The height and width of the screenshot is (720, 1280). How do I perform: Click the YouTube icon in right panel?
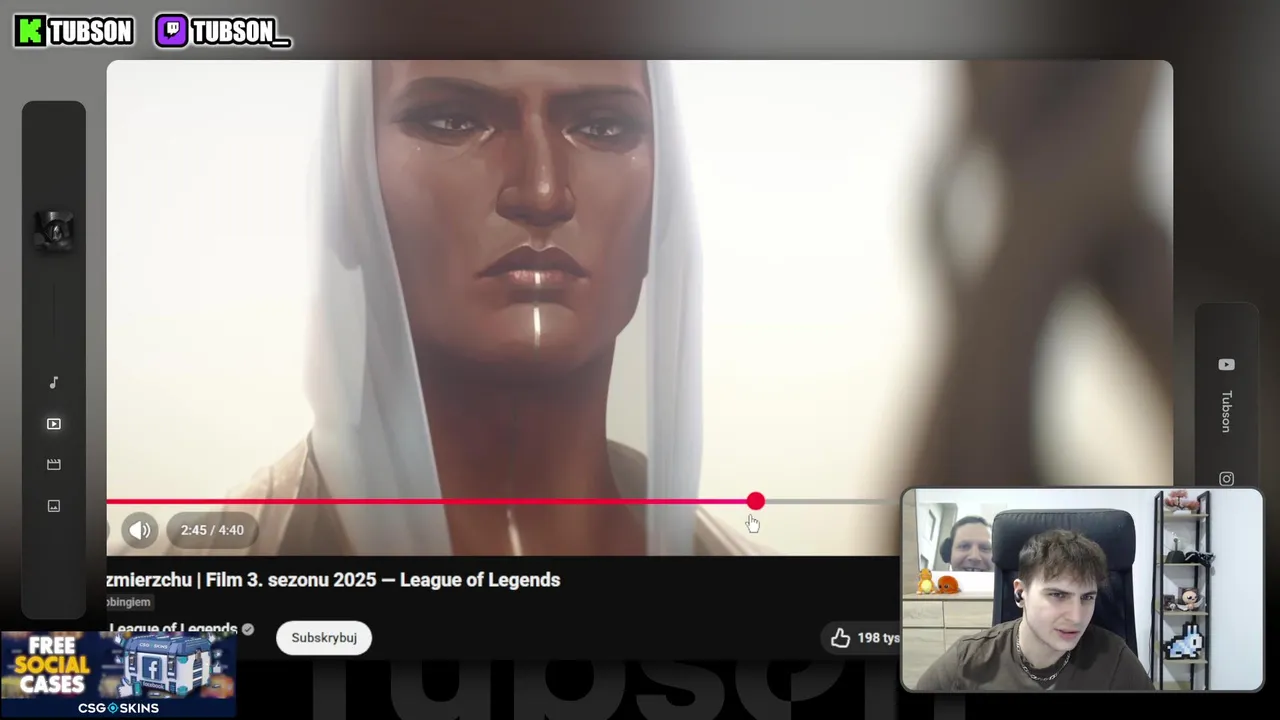(x=1227, y=365)
